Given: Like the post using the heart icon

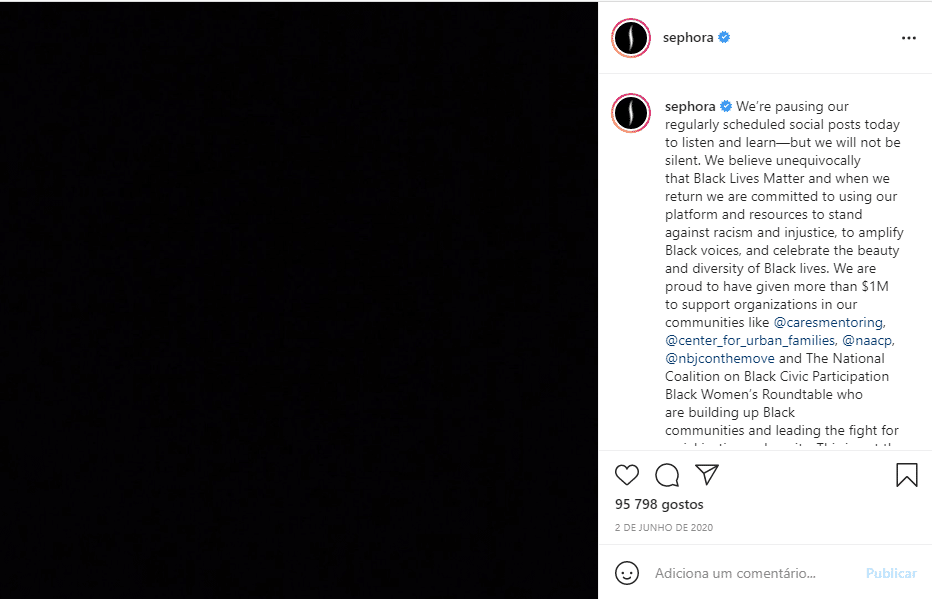Looking at the screenshot, I should [x=627, y=475].
